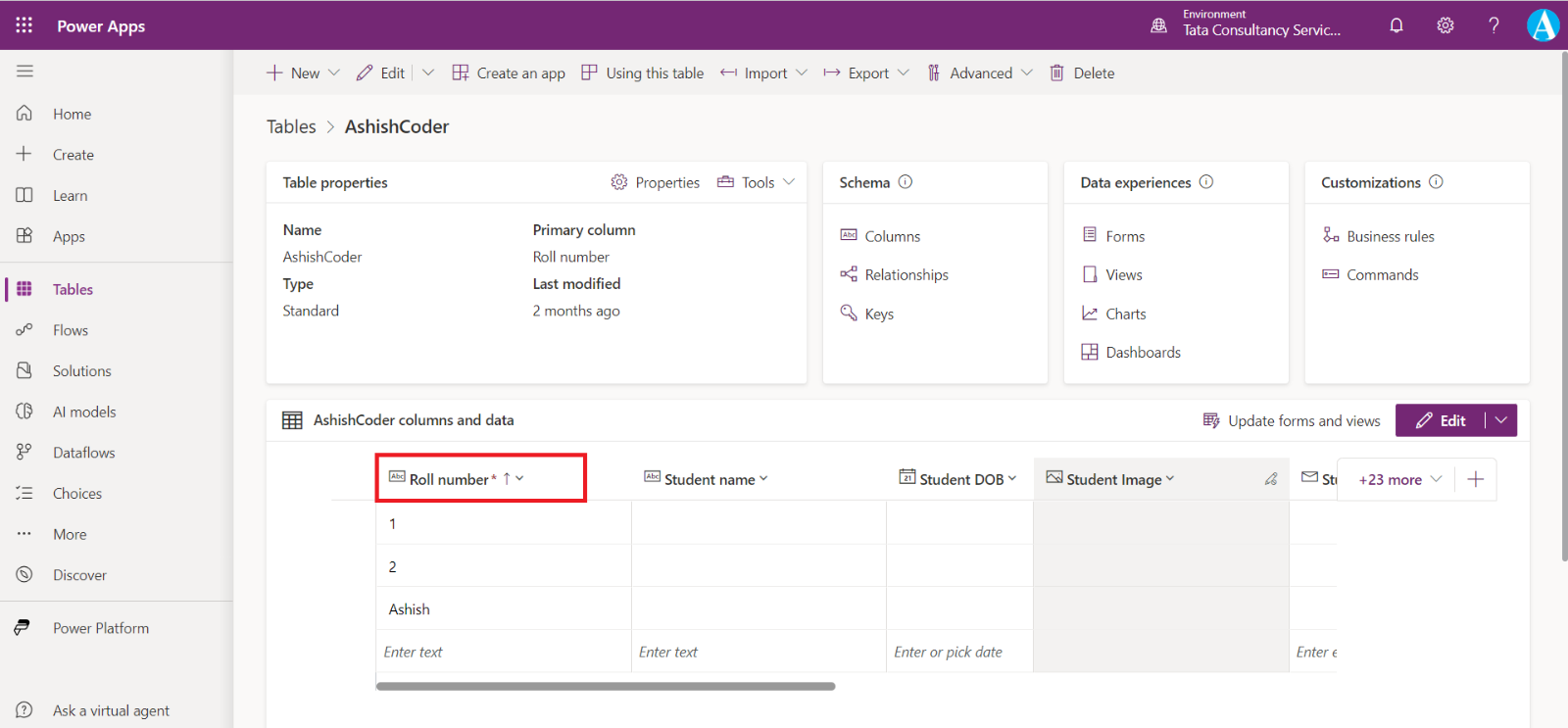Click the Delete button in toolbar

(1083, 73)
